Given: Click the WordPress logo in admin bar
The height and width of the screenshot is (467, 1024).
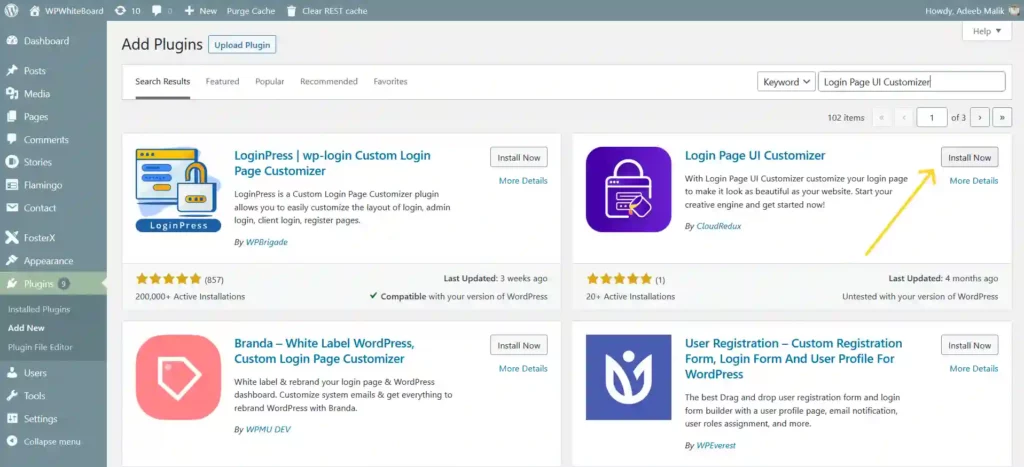Looking at the screenshot, I should coord(11,10).
